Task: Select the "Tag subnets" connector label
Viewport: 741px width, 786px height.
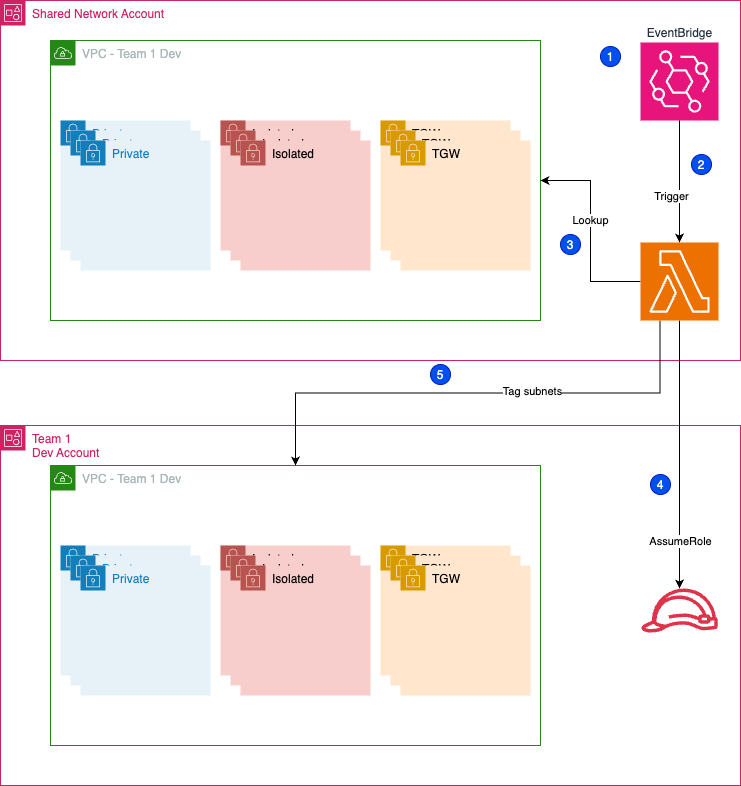Action: point(532,391)
